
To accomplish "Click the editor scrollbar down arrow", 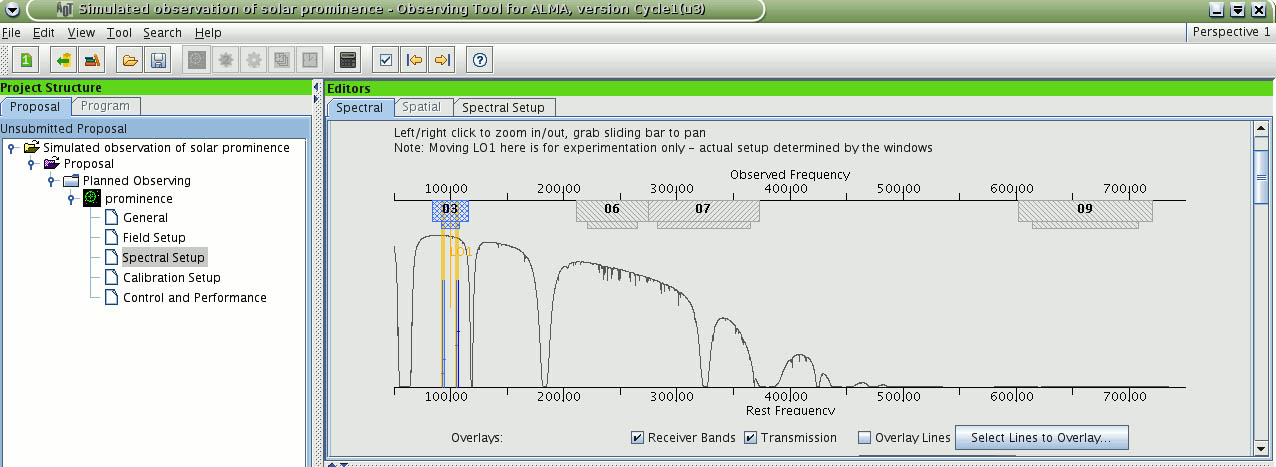I will (1261, 450).
